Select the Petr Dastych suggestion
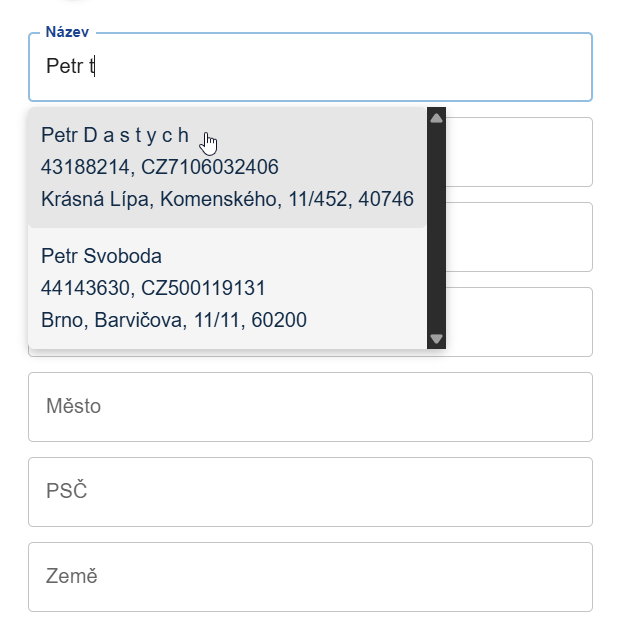The image size is (623, 639). click(x=115, y=136)
